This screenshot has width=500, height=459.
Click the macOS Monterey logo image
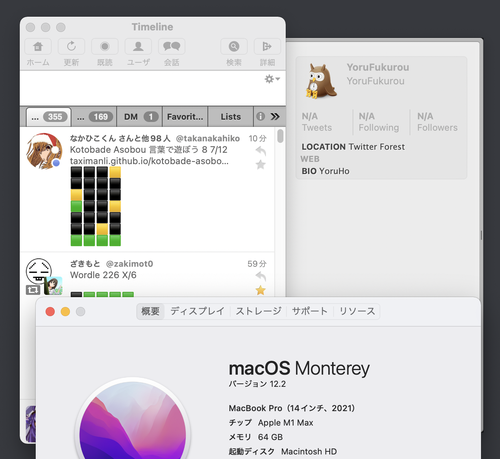click(x=133, y=419)
